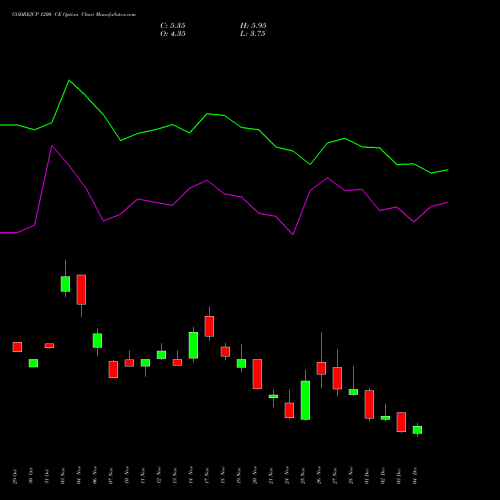
Task: Click the chart title text
Action: pos(74,15)
